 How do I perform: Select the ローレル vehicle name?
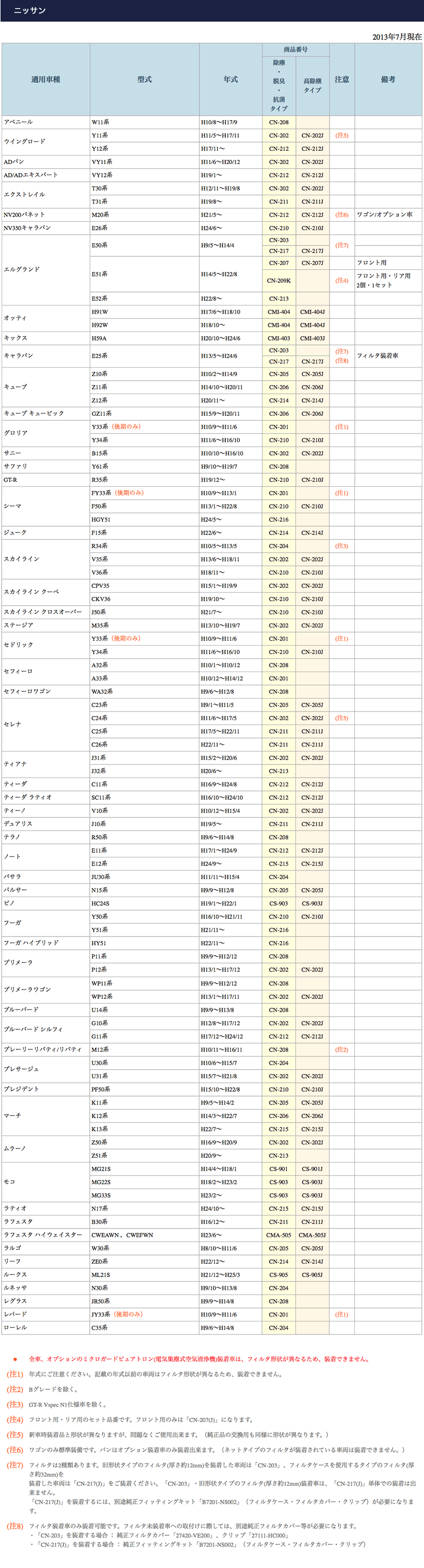pos(15,1328)
